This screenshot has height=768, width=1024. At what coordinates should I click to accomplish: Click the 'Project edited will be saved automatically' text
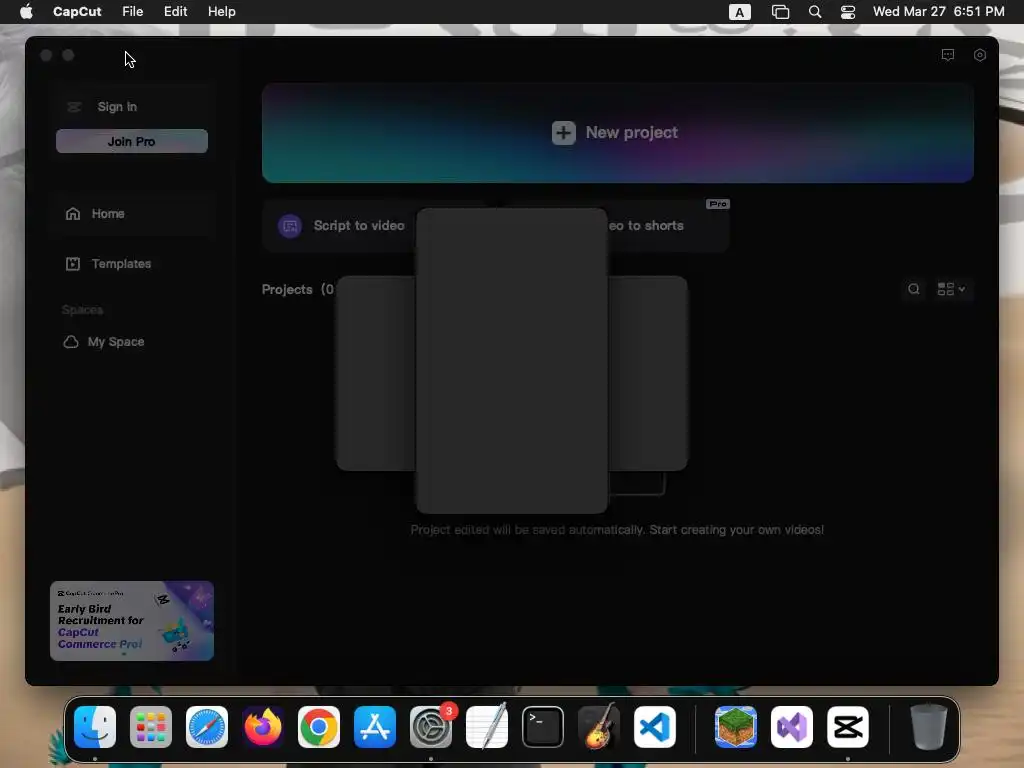[617, 530]
